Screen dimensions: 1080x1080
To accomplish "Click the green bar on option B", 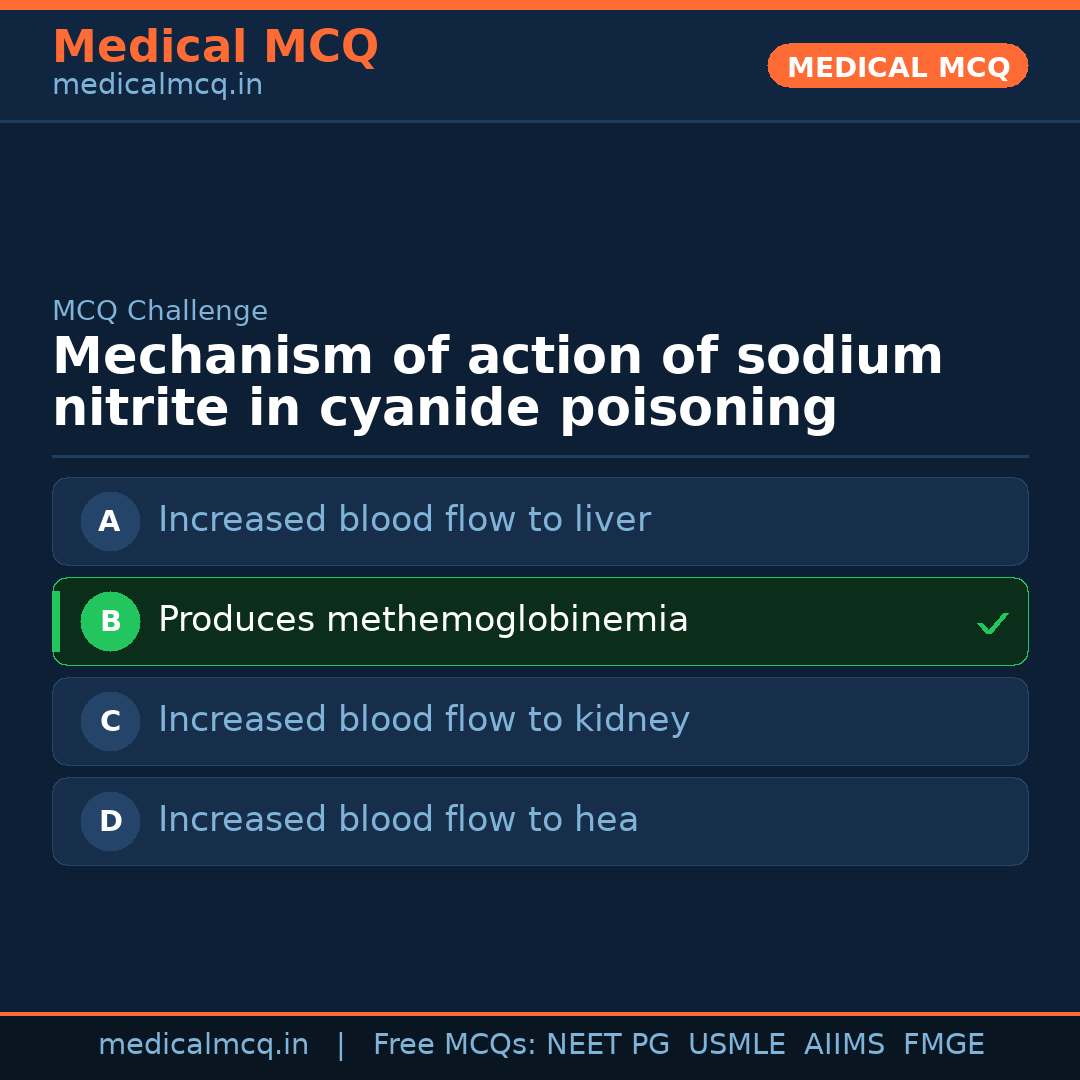I will [x=56, y=621].
